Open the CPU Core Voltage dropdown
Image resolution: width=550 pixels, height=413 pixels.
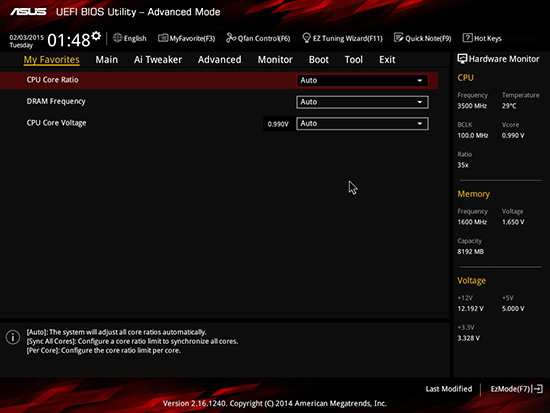pos(362,124)
